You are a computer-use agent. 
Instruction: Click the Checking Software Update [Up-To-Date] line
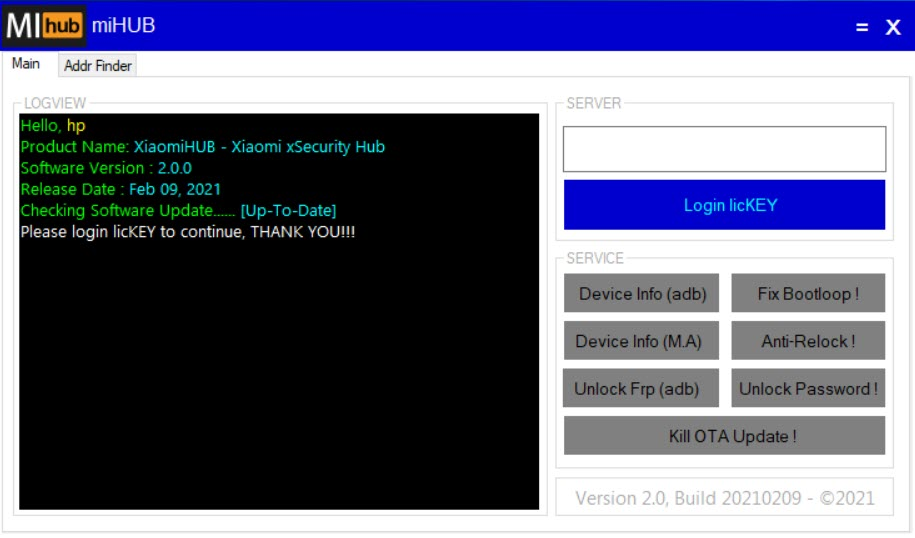[x=178, y=210]
